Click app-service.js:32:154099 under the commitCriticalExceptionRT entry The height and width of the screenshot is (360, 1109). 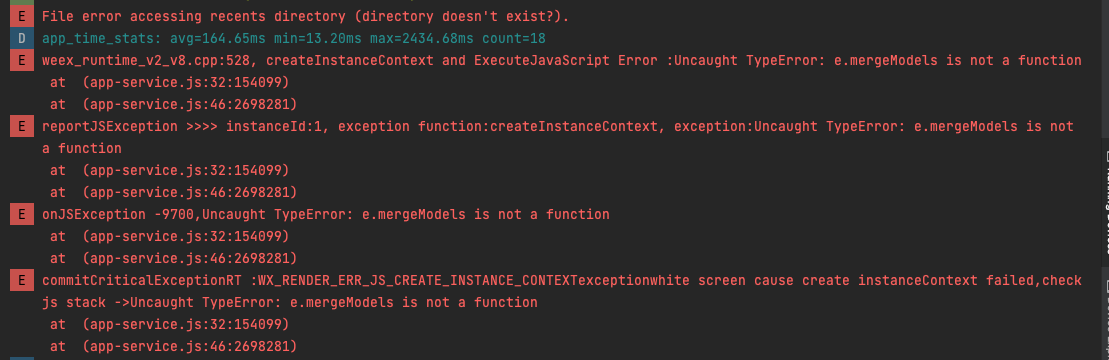pyautogui.click(x=186, y=324)
